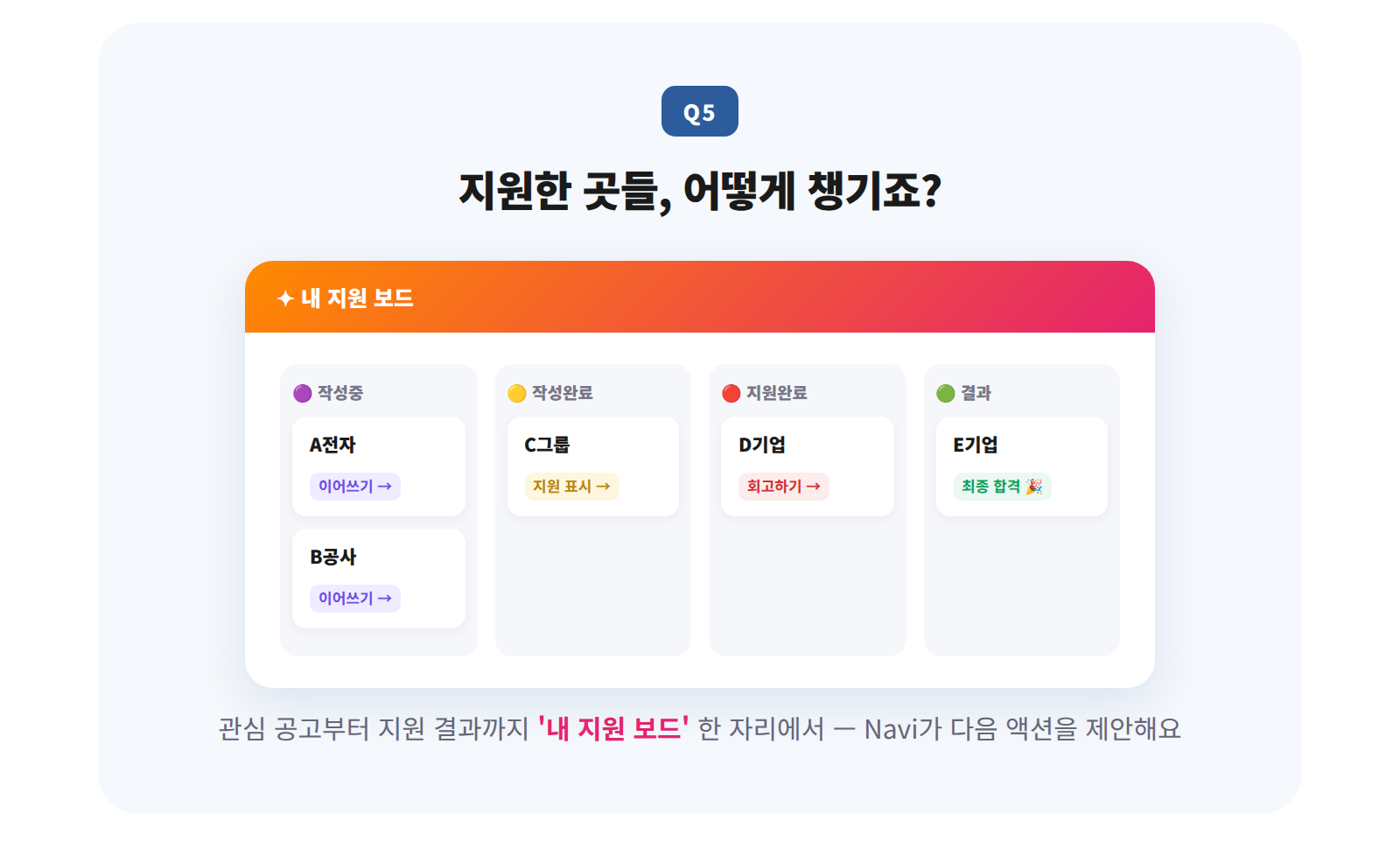The width and height of the screenshot is (1400, 849).
Task: Open the C그룹 card title
Action: [547, 445]
